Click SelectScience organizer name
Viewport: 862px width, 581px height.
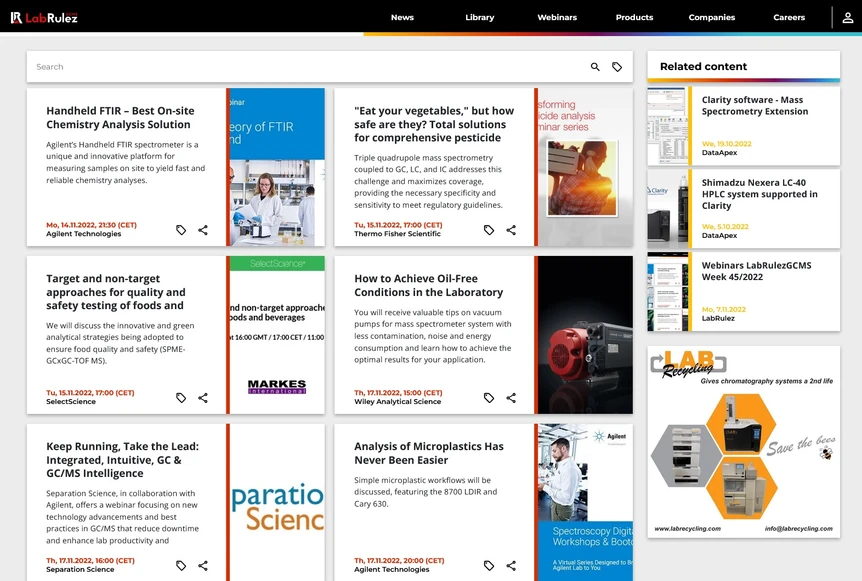click(x=71, y=401)
